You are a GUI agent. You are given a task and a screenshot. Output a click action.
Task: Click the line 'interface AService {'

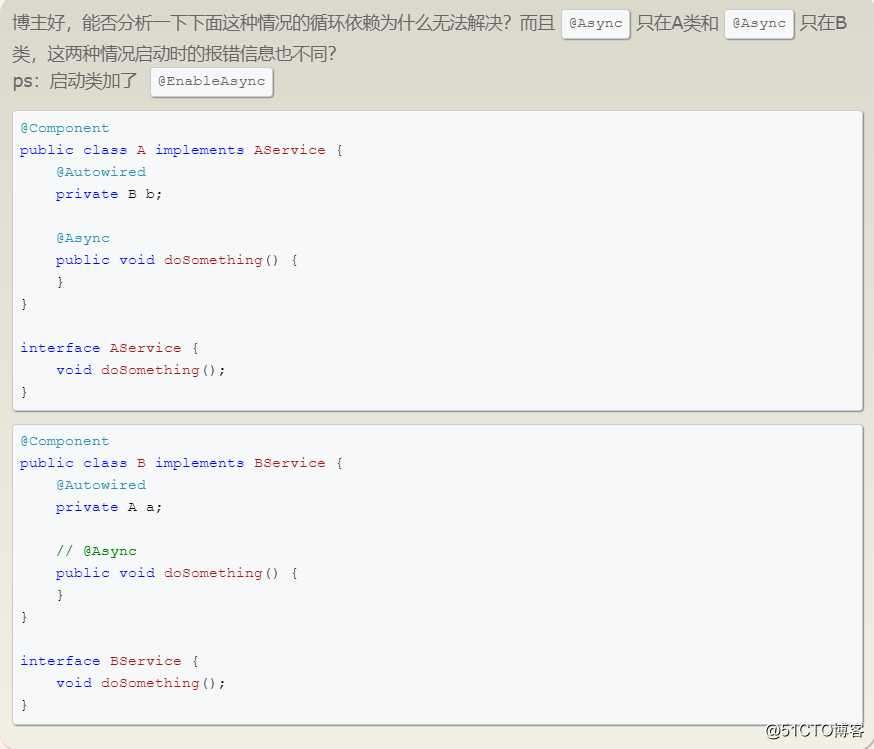click(109, 348)
